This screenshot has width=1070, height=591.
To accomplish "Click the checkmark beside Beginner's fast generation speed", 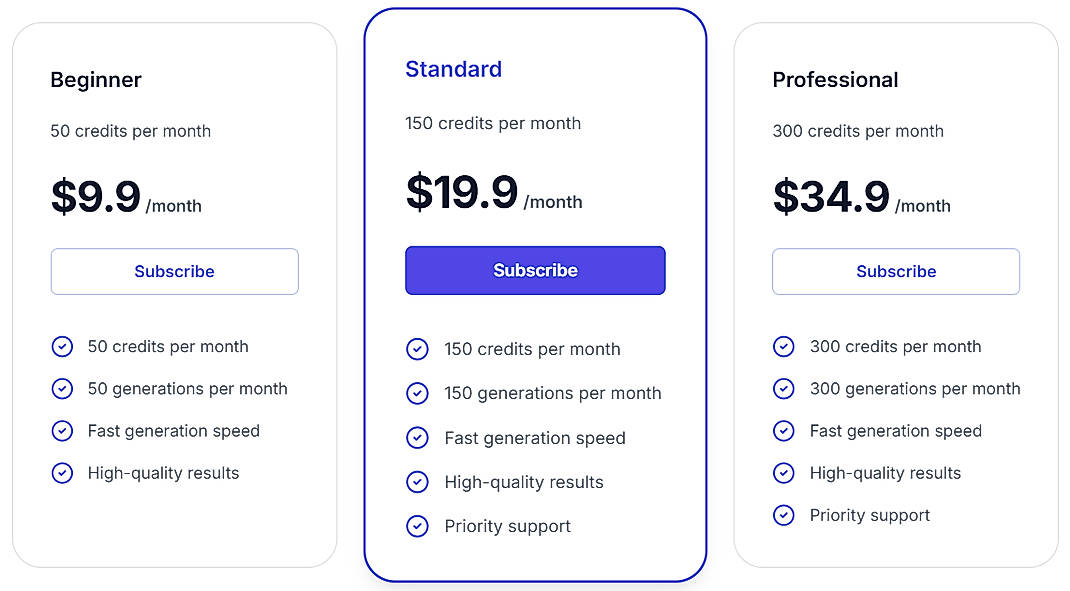I will tap(62, 431).
